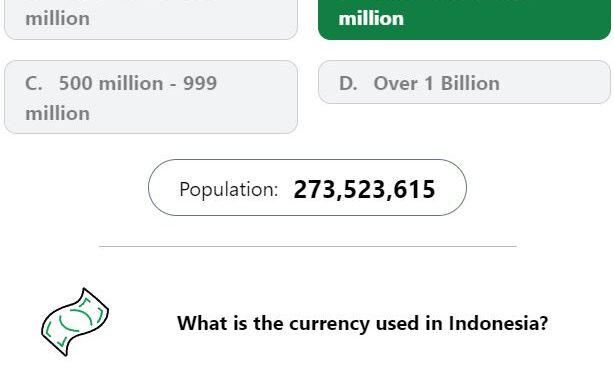614x375 pixels.
Task: Click the green highlighted correct answer box
Action: (x=464, y=20)
